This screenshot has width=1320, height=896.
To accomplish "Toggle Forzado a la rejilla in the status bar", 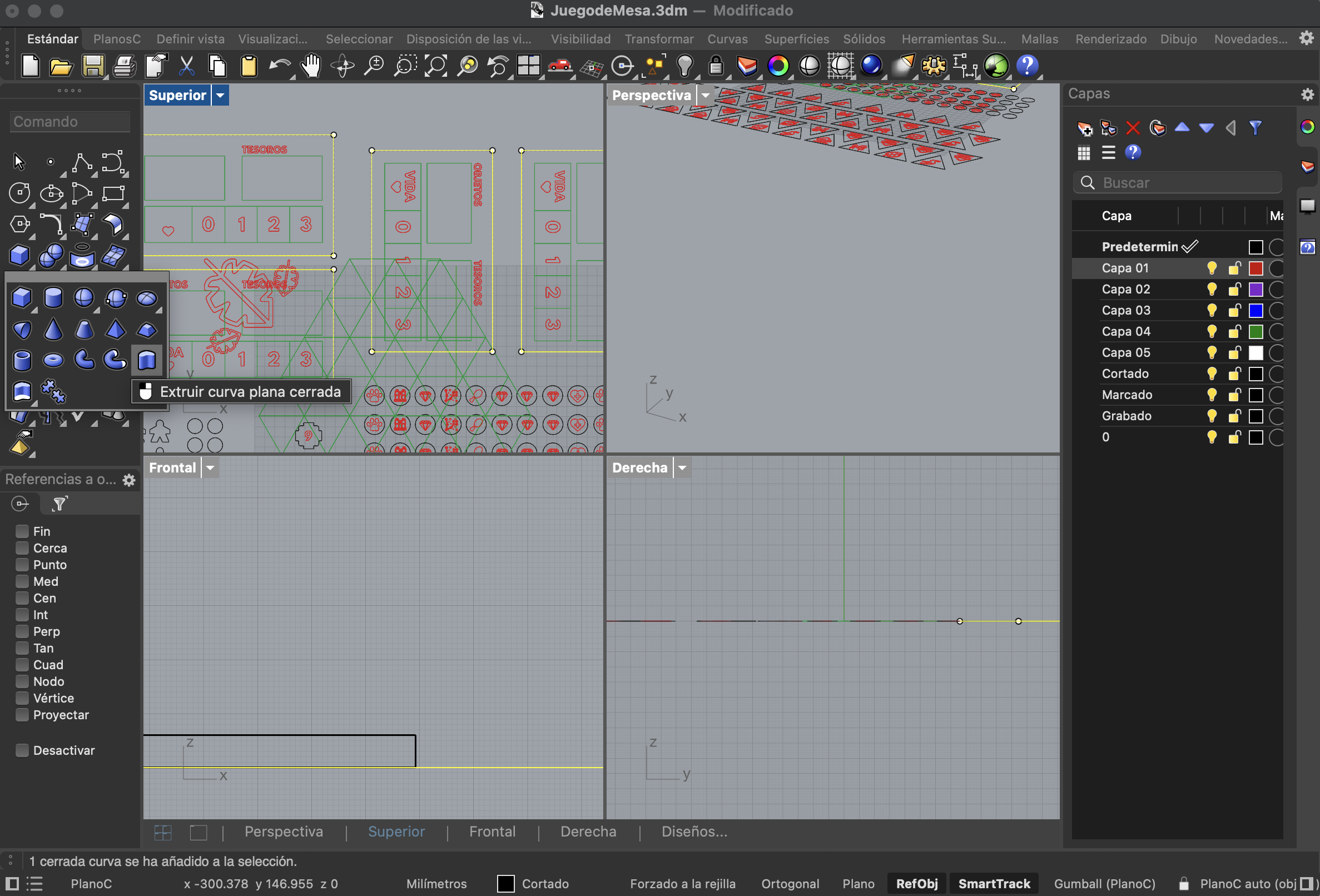I will [x=682, y=884].
